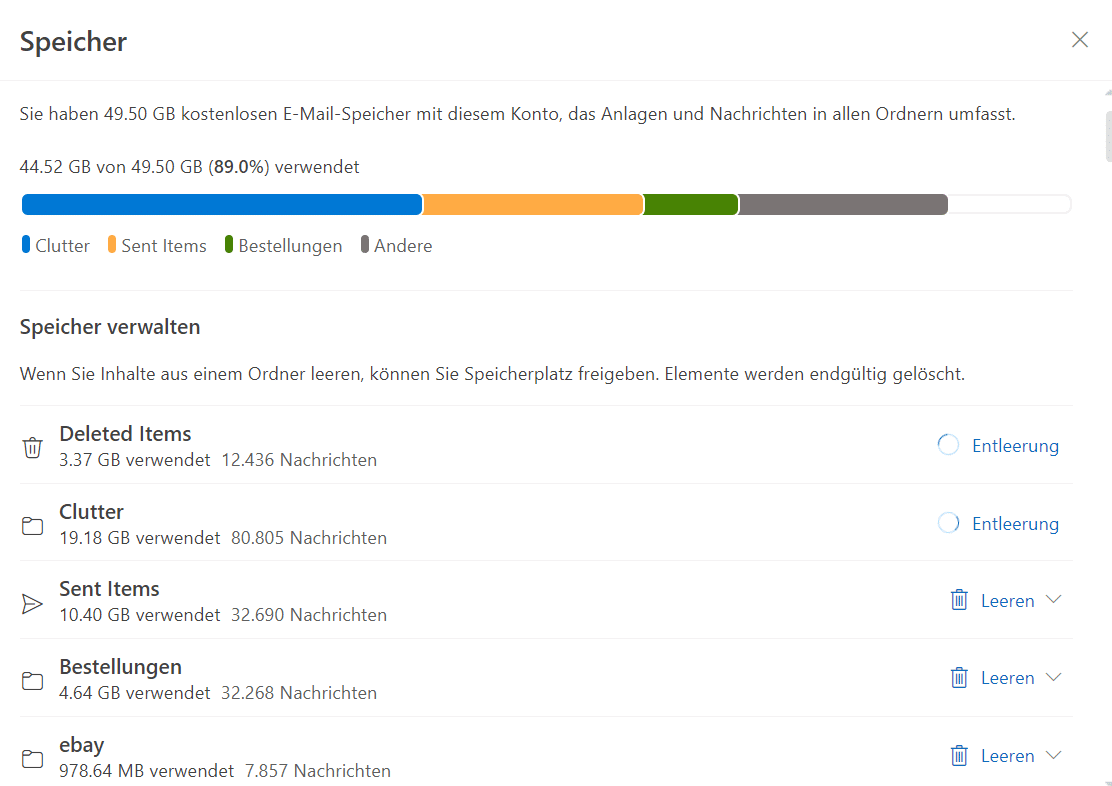Click the Clutter folder icon

click(33, 525)
